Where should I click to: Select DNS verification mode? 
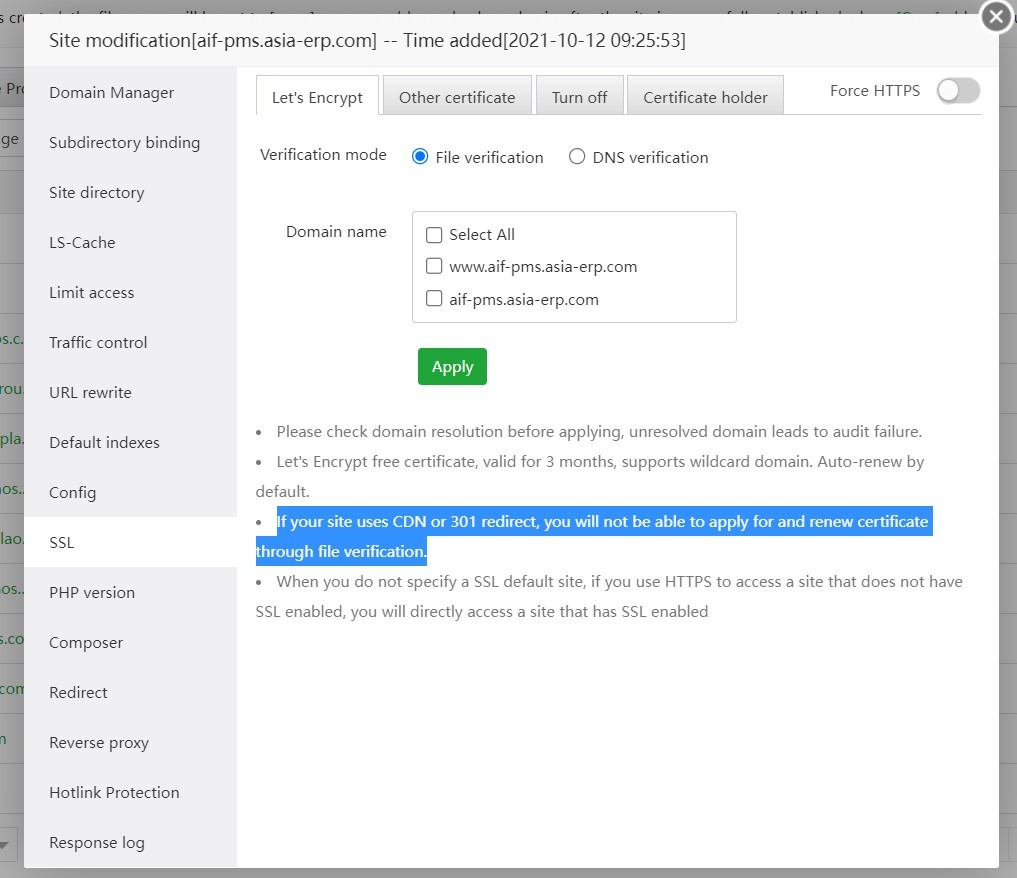[x=577, y=157]
